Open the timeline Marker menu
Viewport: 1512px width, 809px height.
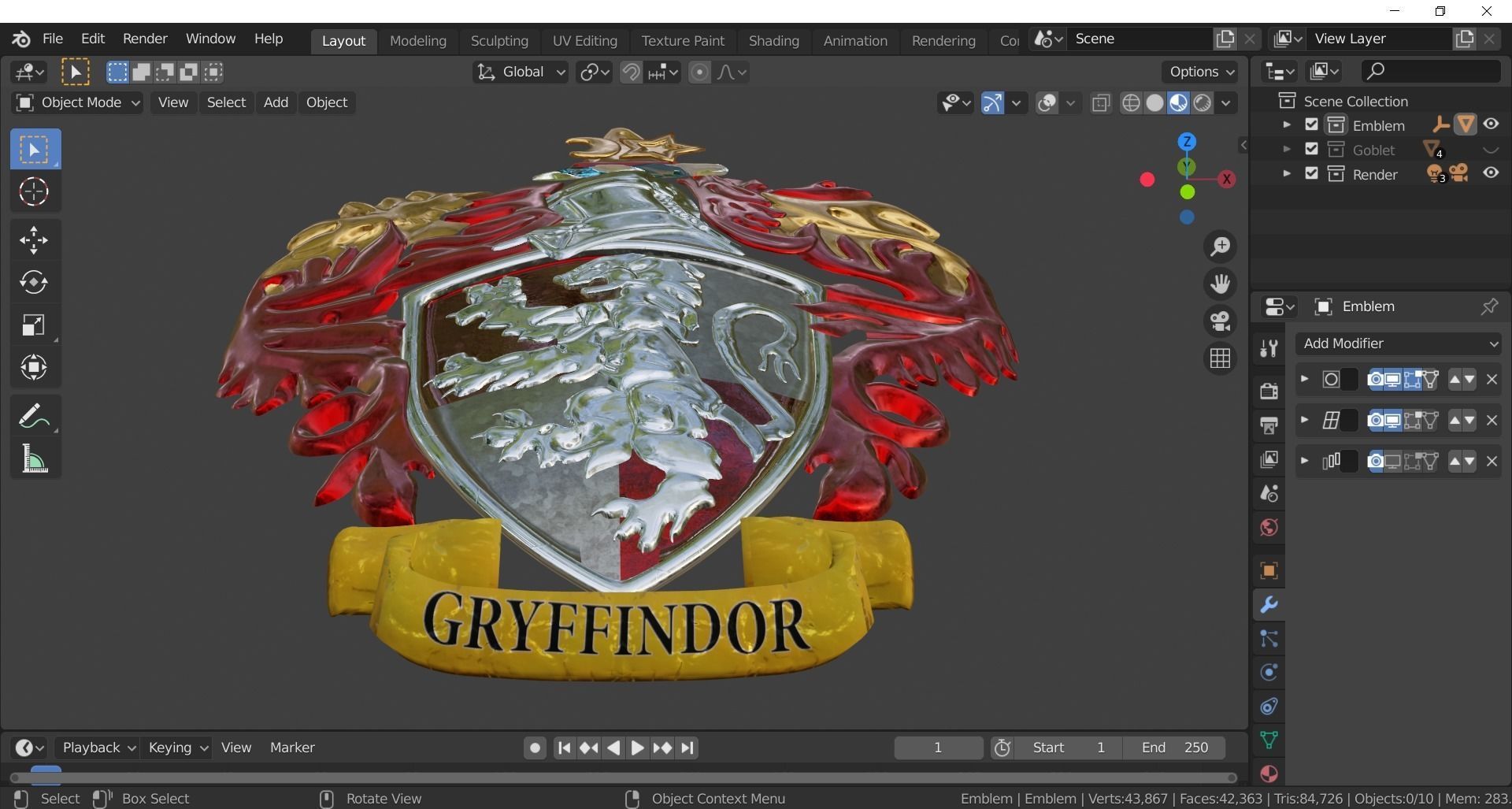click(292, 748)
